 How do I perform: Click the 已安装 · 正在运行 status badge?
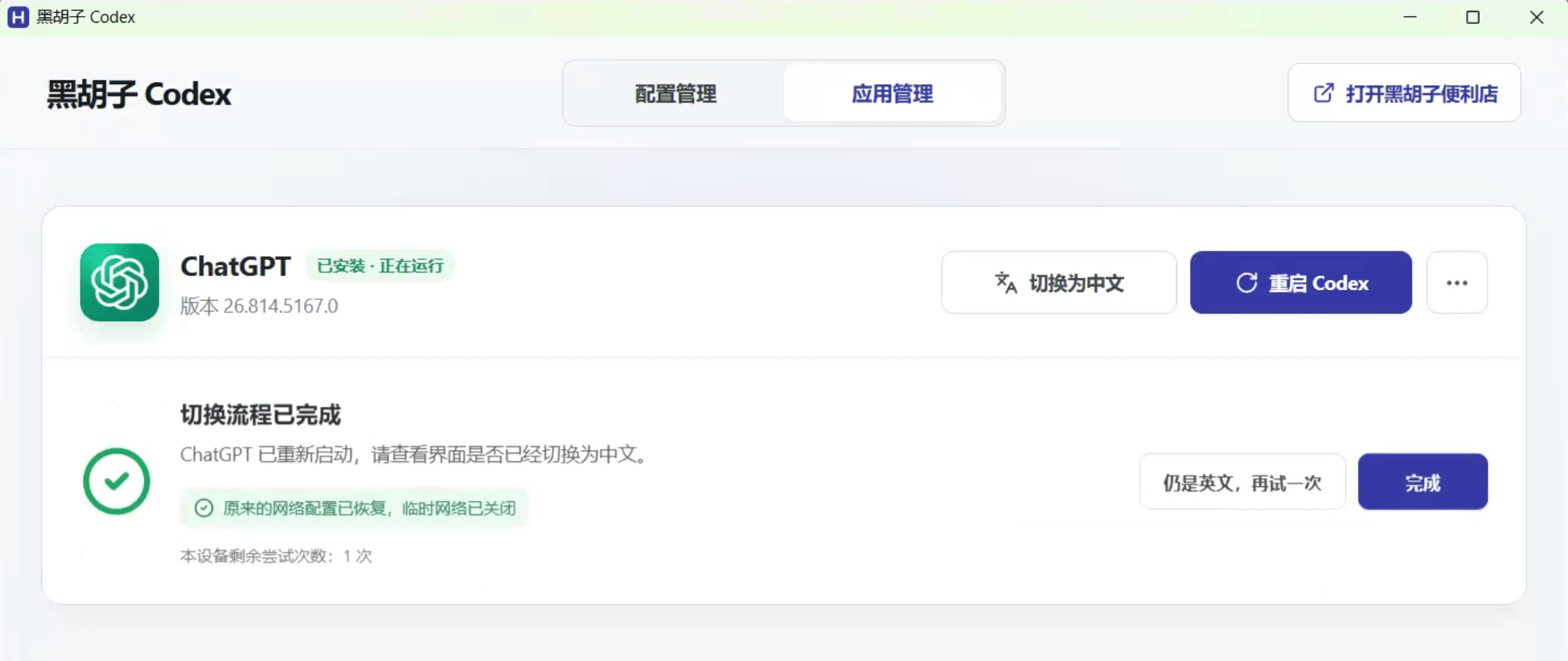[x=380, y=266]
